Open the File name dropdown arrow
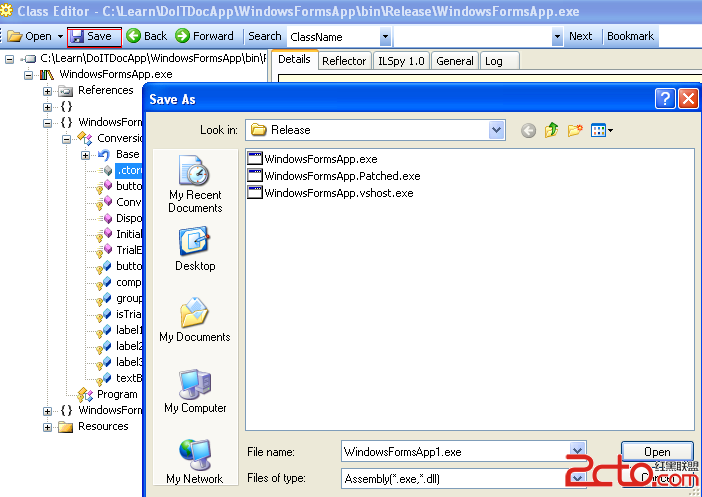This screenshot has height=497, width=702. [578, 452]
